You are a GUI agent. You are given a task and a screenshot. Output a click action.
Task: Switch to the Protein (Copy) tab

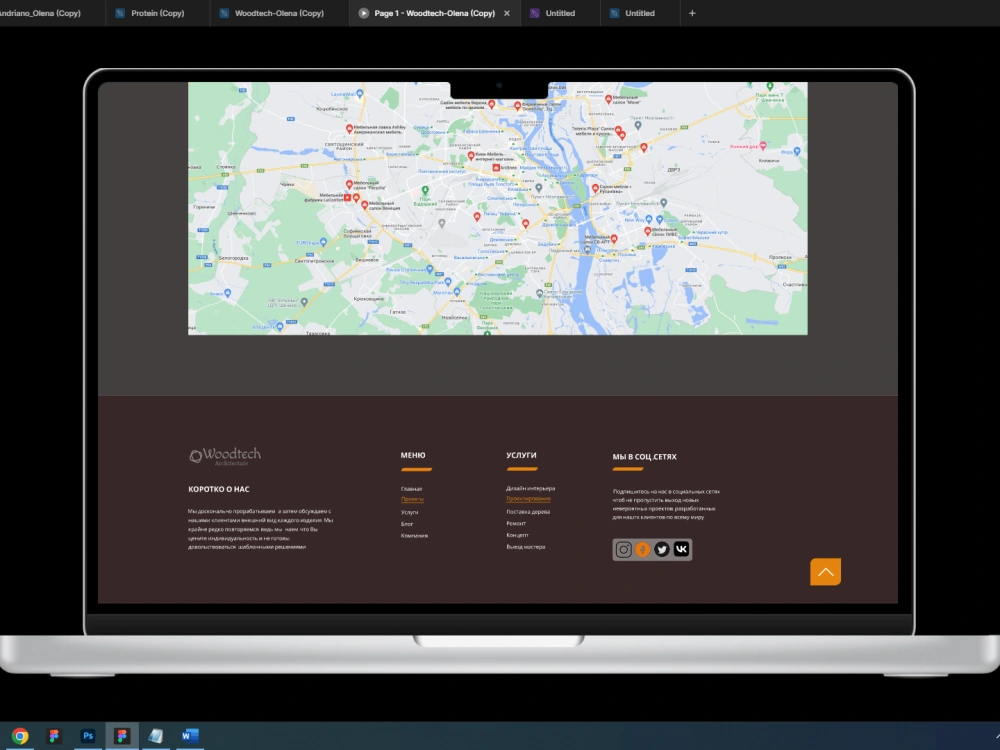pos(158,13)
